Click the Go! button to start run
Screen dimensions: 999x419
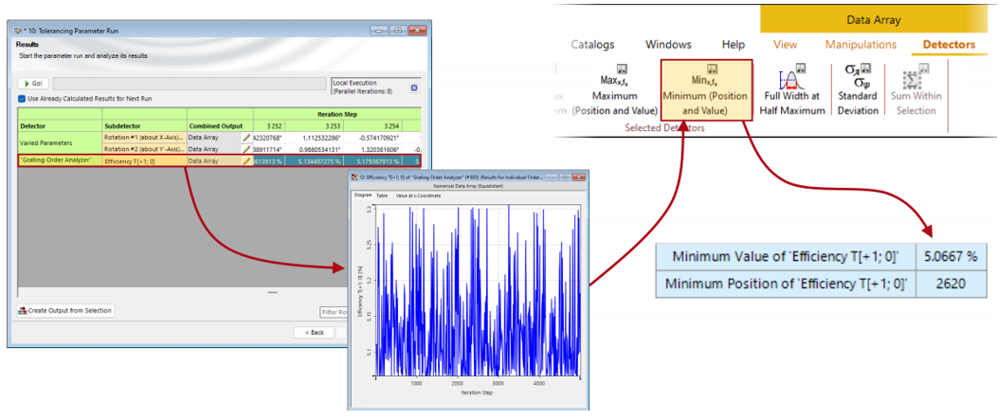coord(33,83)
